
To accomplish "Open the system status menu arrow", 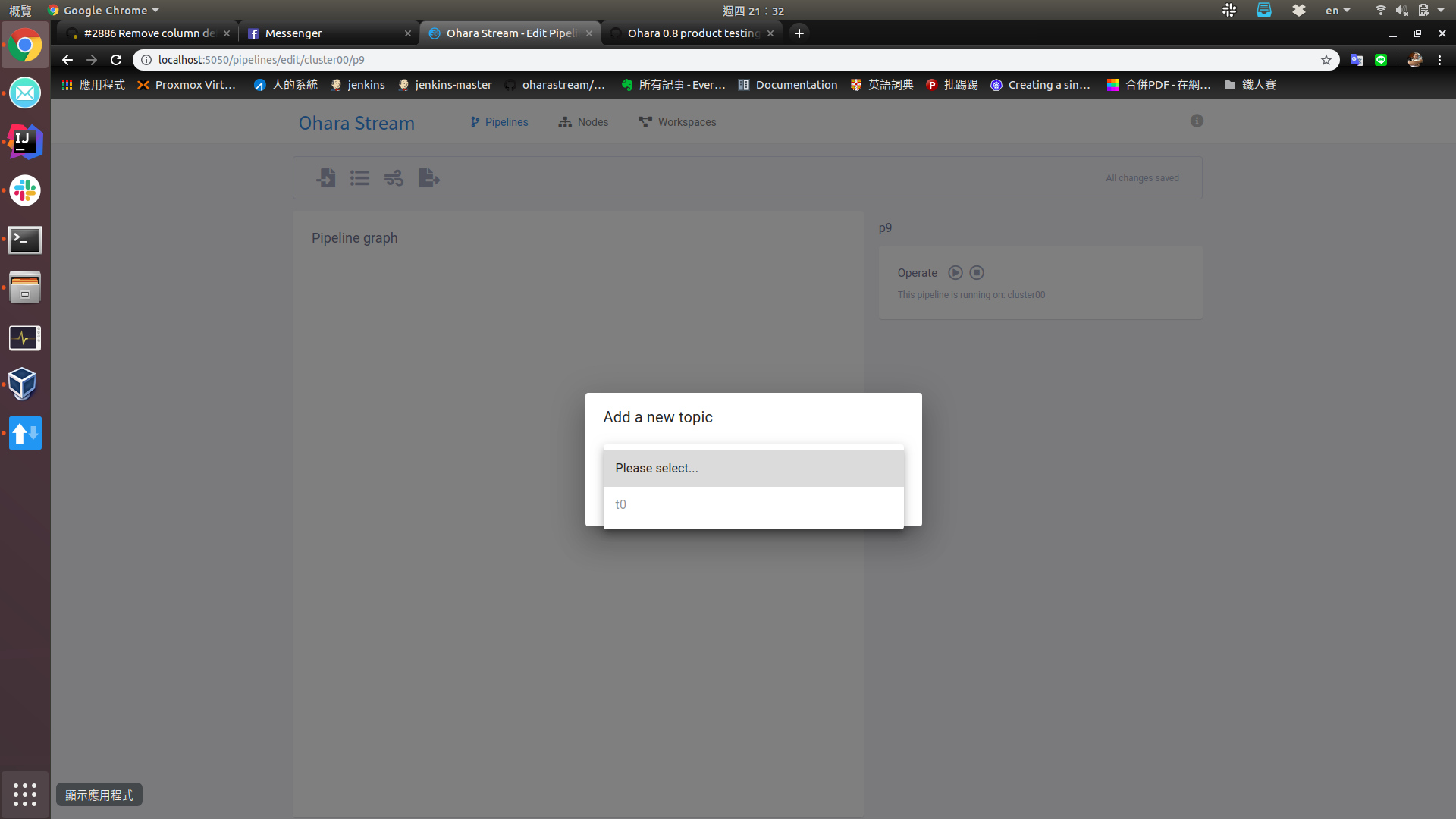I will 1441,11.
